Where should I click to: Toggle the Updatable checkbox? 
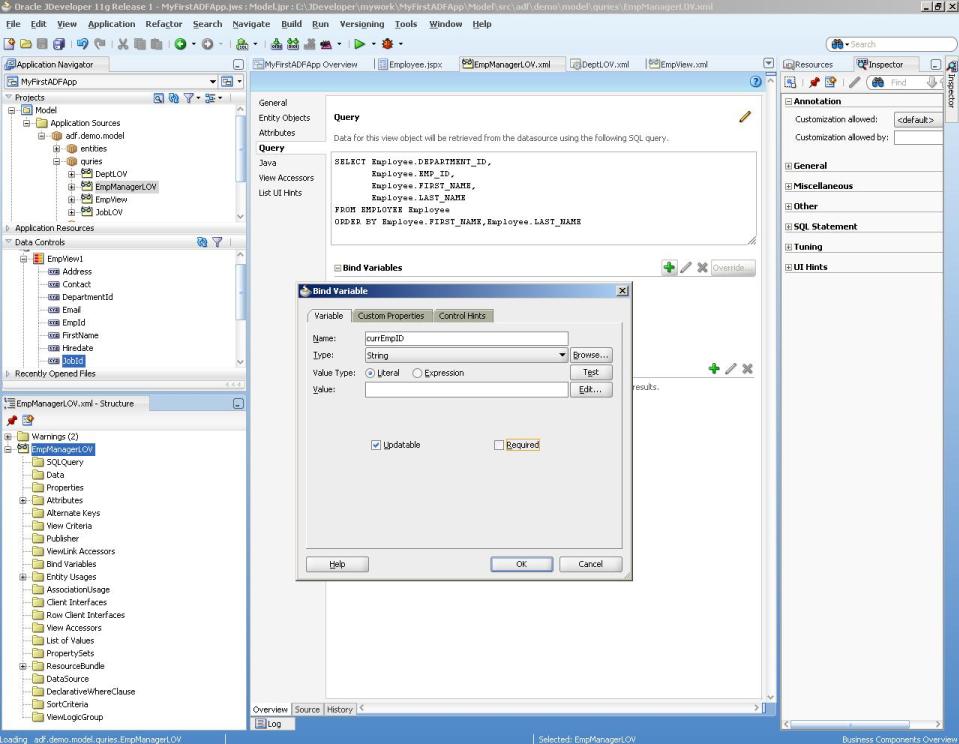[376, 445]
